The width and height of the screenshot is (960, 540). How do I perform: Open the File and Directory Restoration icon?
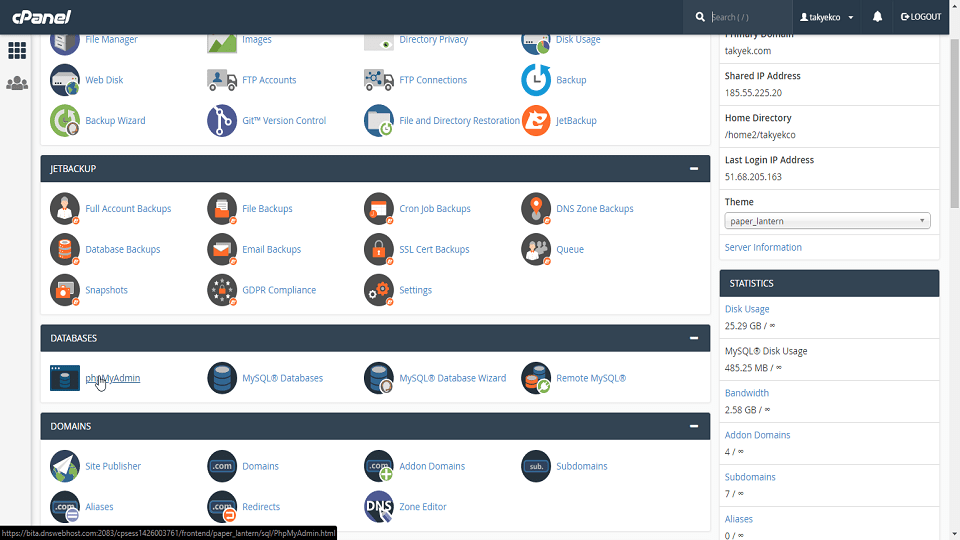point(378,121)
